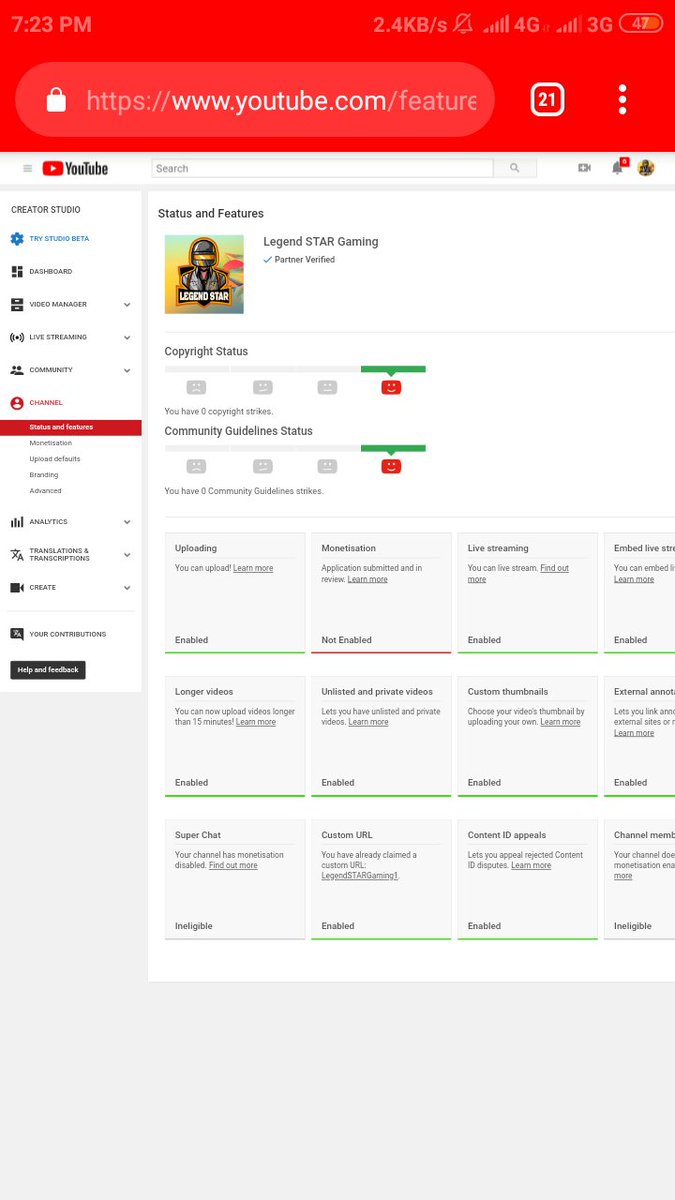675x1200 pixels.
Task: Open the notifications bell
Action: click(x=617, y=168)
